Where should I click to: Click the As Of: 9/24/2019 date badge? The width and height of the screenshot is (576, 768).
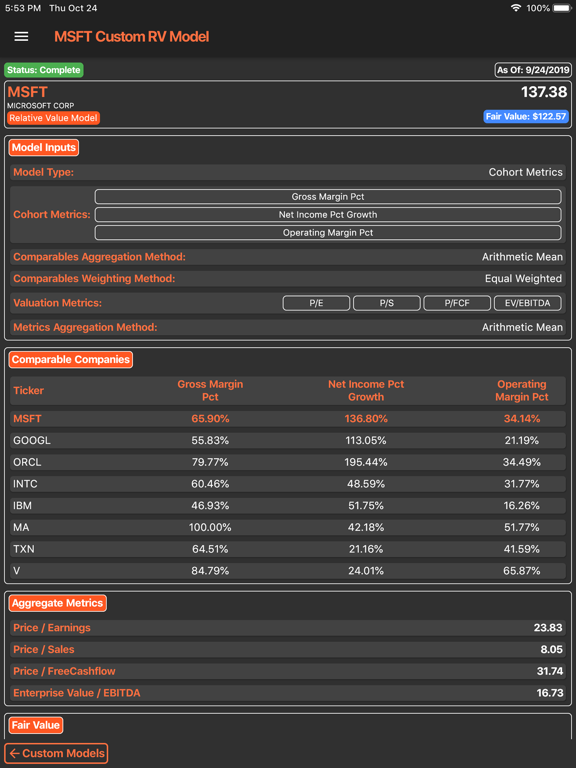(533, 70)
